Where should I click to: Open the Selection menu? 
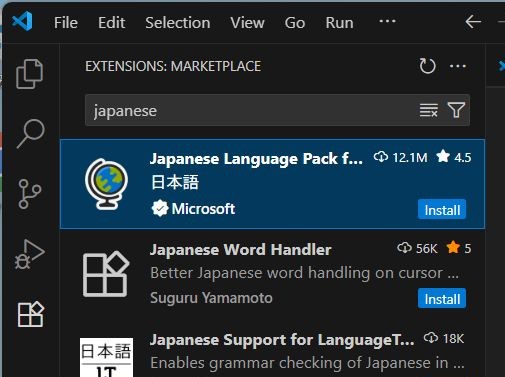[178, 23]
